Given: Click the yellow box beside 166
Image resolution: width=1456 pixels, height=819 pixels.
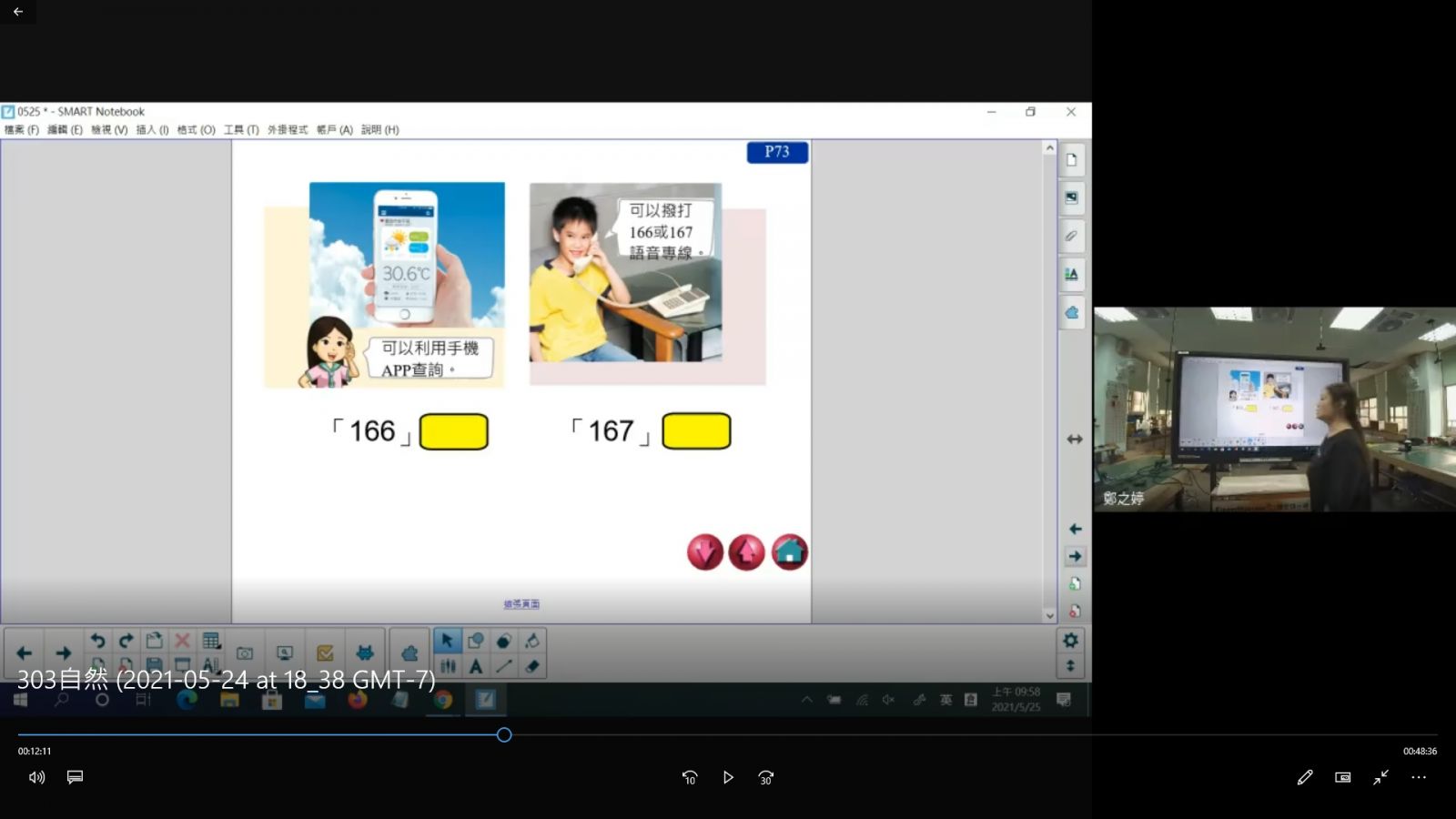Looking at the screenshot, I should pyautogui.click(x=453, y=431).
